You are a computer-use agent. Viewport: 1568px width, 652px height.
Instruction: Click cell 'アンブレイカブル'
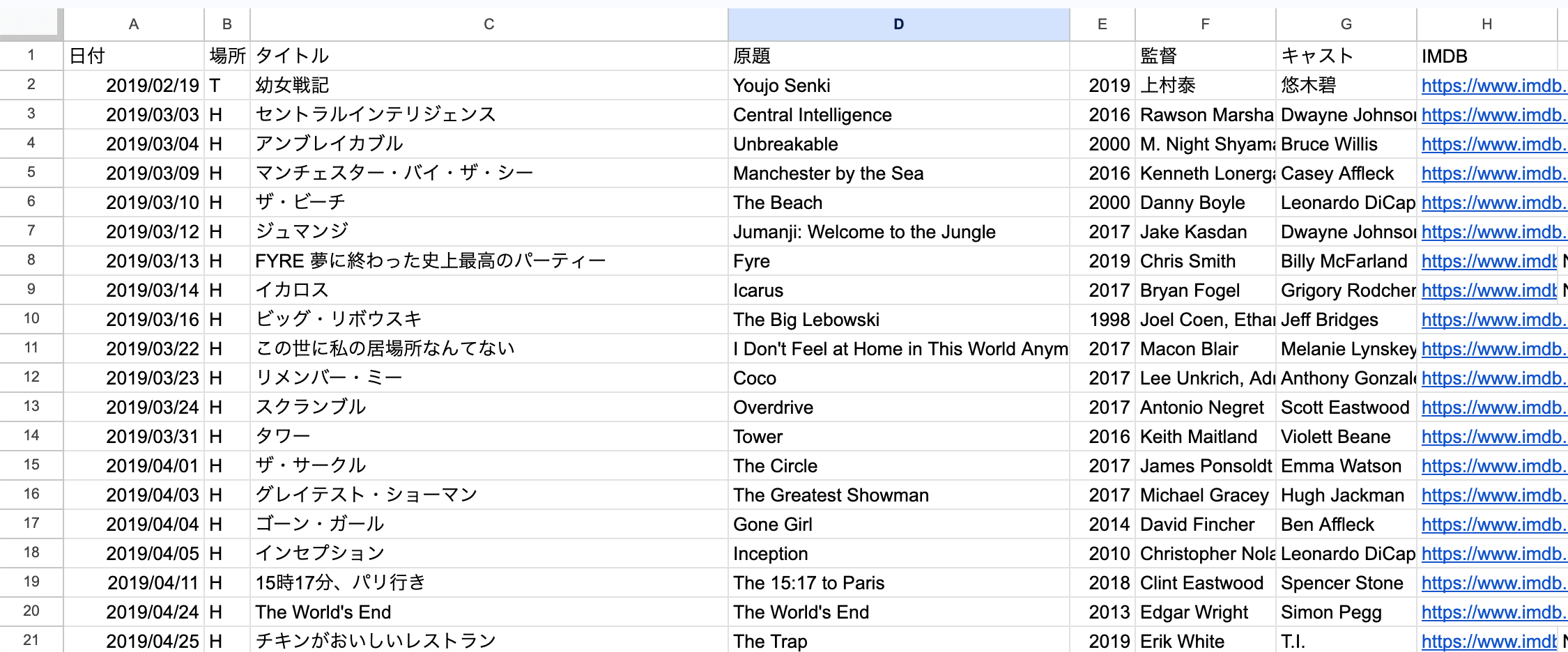489,144
